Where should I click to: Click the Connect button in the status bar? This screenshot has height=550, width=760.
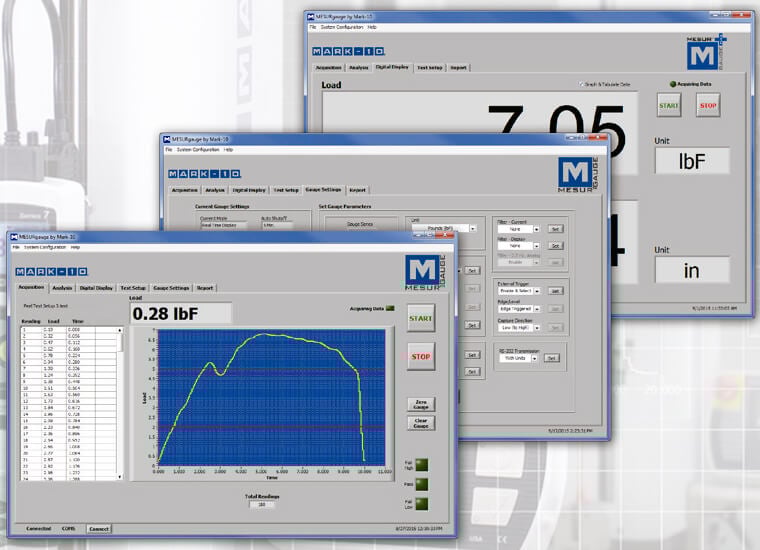click(x=99, y=528)
